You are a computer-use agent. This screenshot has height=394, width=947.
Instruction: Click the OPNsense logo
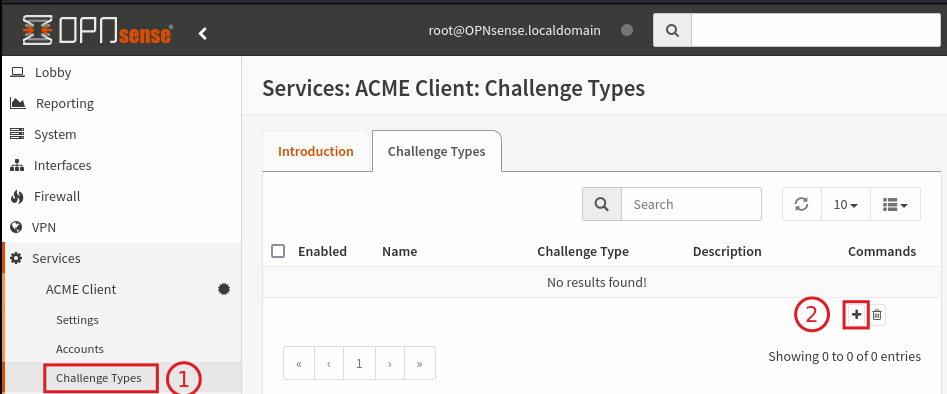(97, 31)
